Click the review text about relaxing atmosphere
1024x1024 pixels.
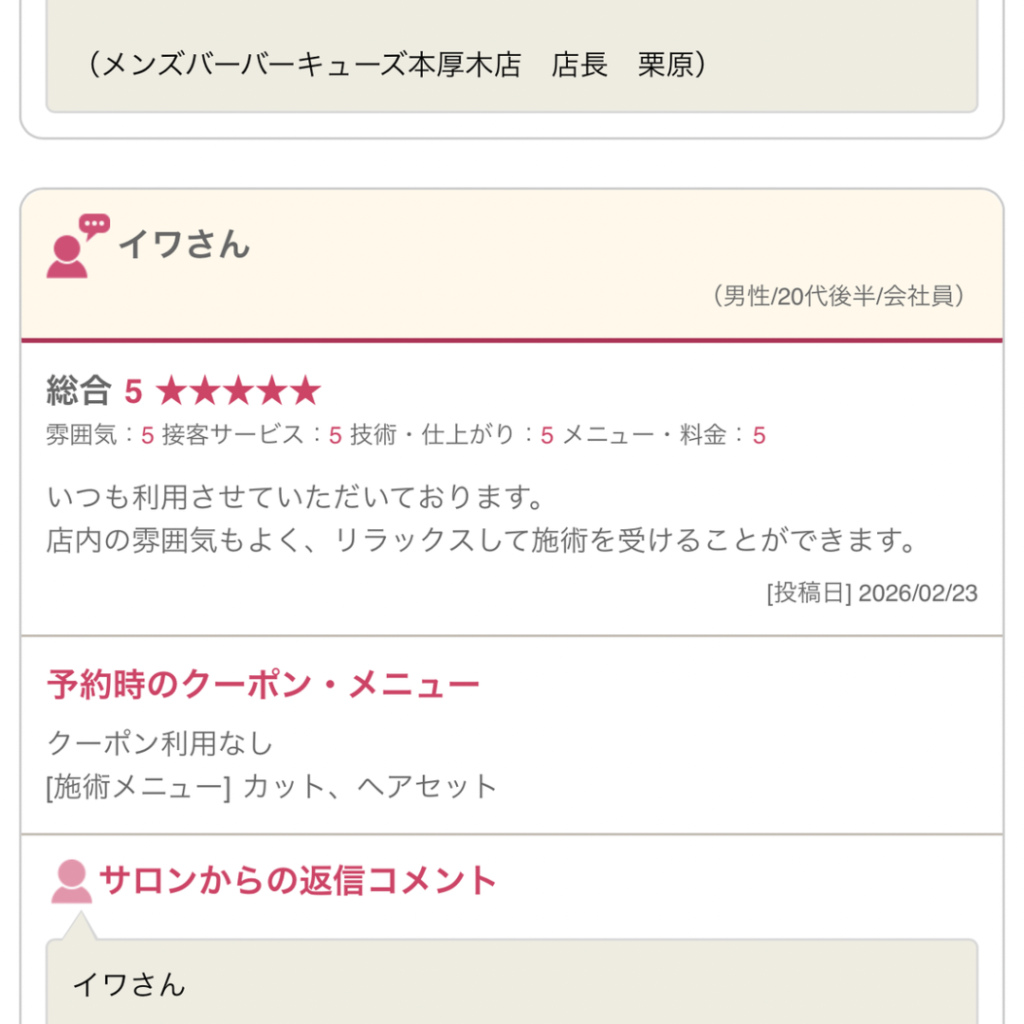(481, 541)
